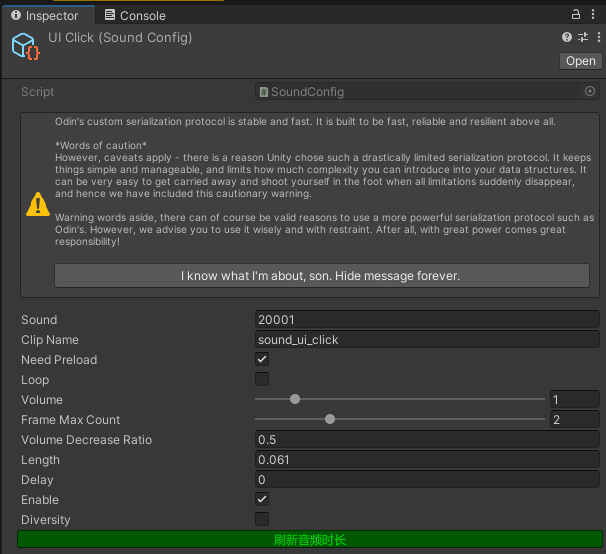606x554 pixels.
Task: Open the Inspector tab's three-dot menu
Action: [x=593, y=15]
